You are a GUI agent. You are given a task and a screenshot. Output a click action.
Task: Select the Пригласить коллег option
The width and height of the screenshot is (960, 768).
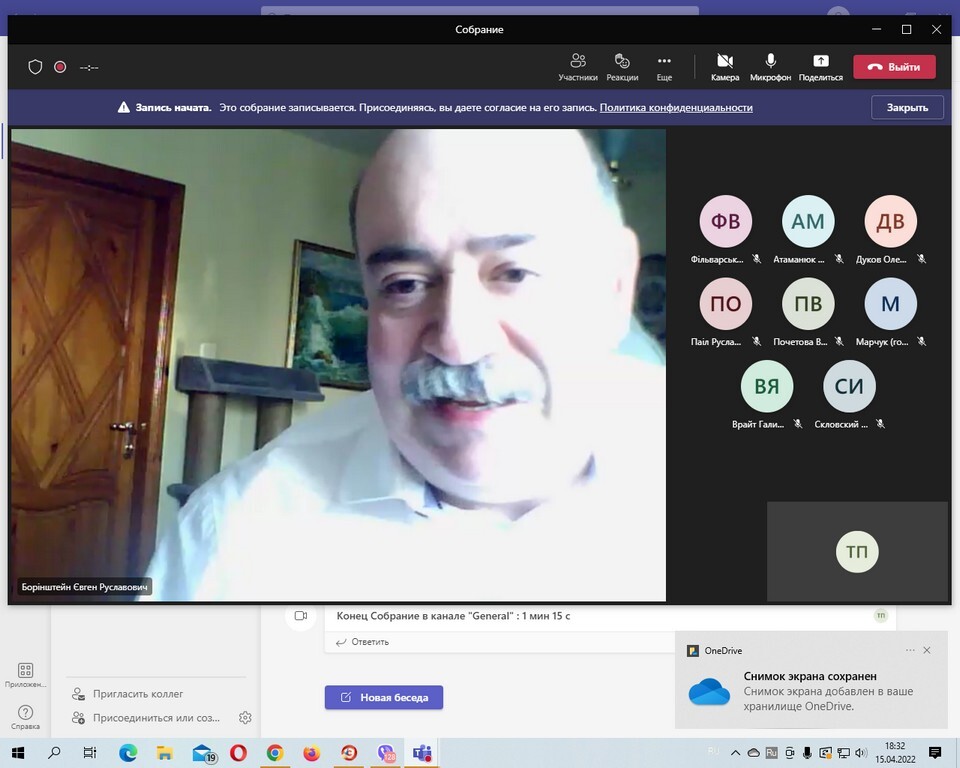click(138, 694)
